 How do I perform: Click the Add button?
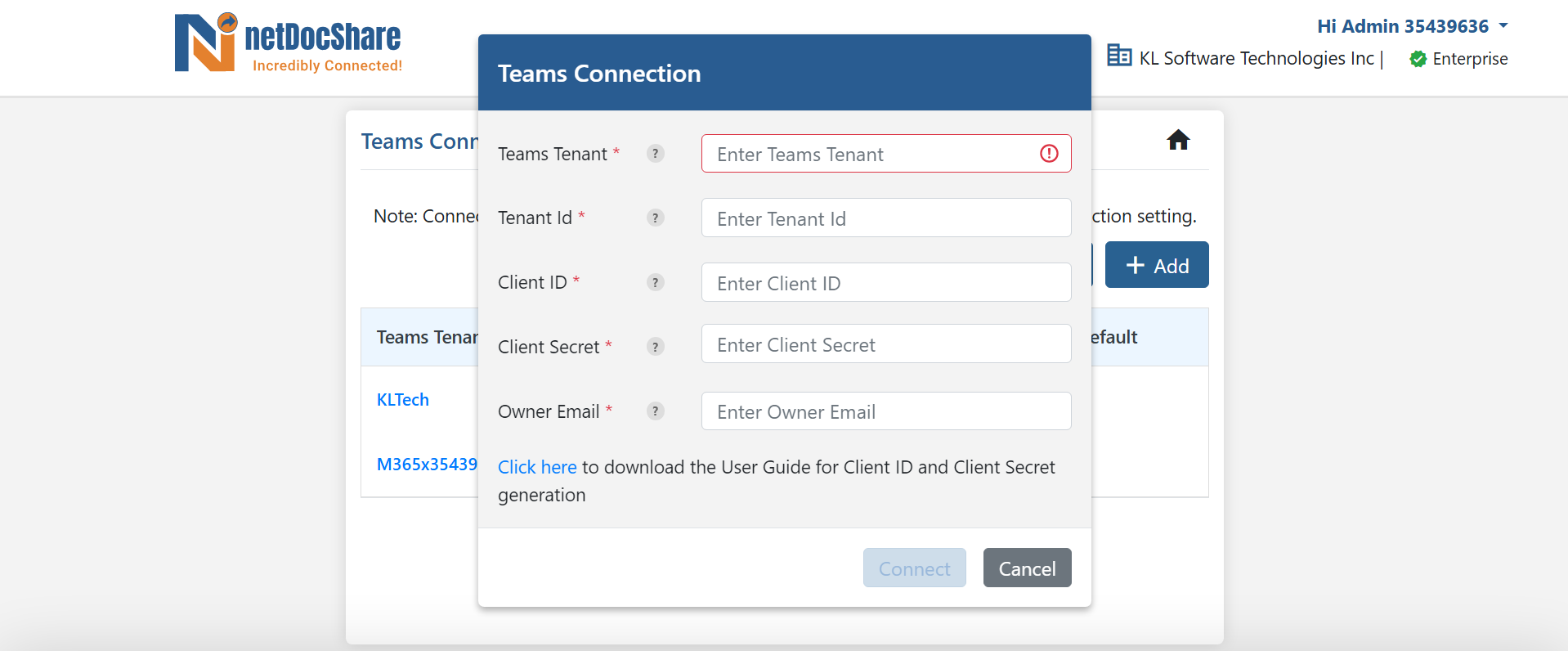point(1157,265)
